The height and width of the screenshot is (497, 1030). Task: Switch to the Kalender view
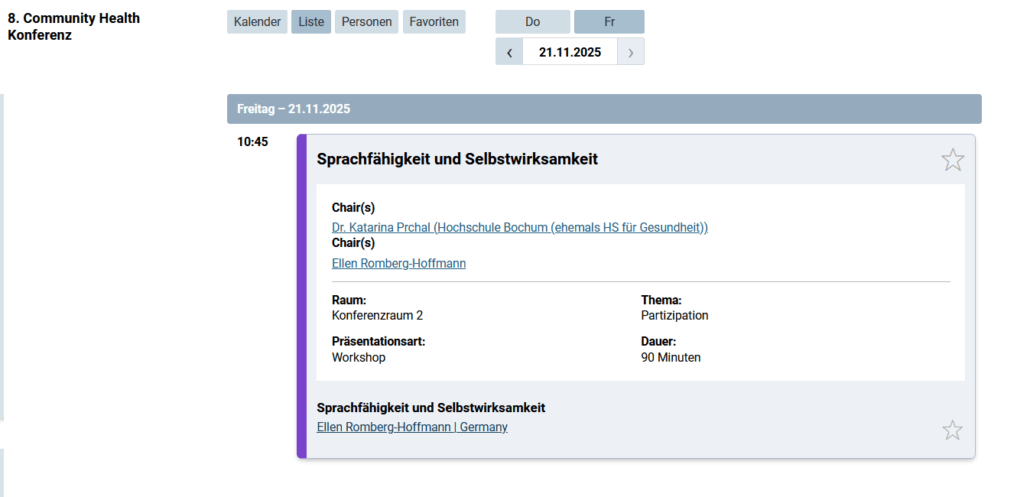[257, 22]
